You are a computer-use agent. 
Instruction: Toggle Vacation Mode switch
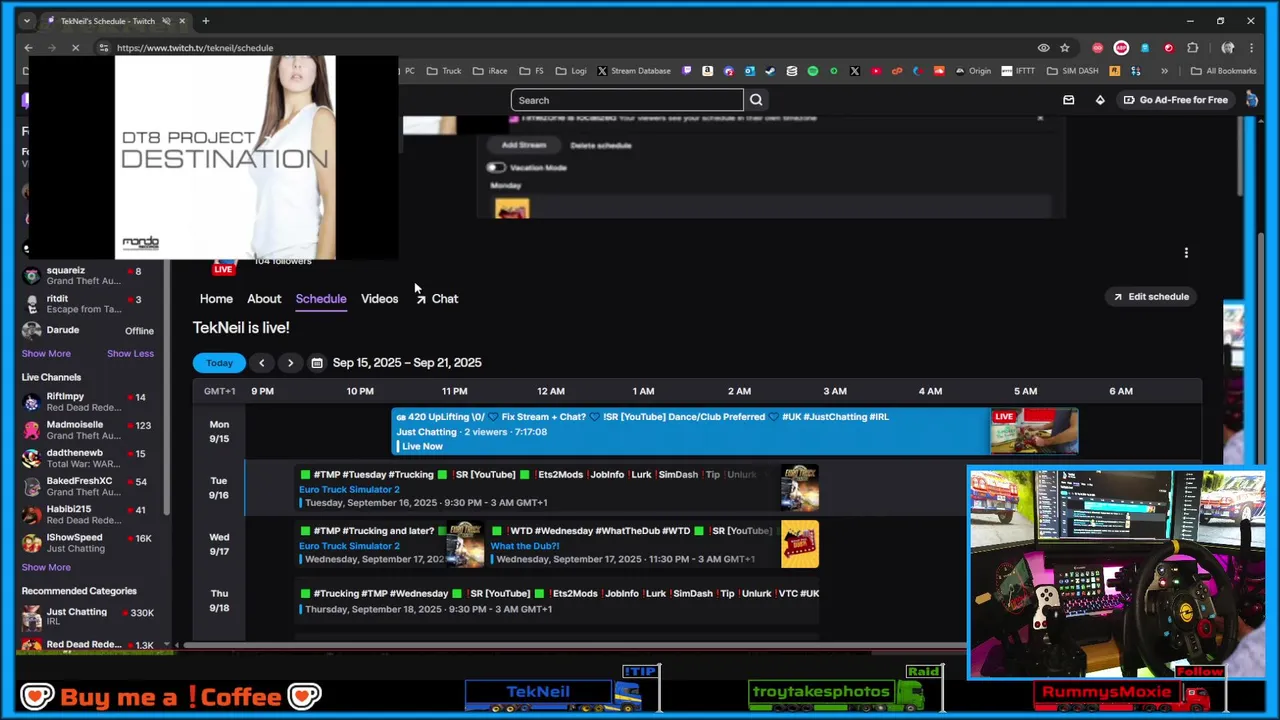(496, 167)
